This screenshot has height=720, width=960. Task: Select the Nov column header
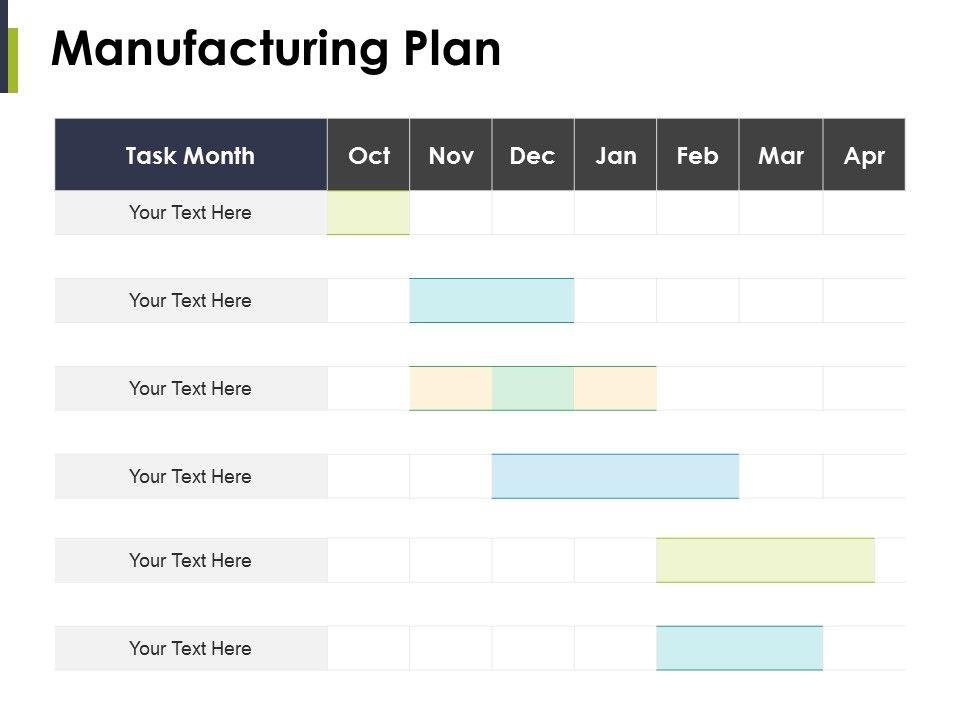451,155
